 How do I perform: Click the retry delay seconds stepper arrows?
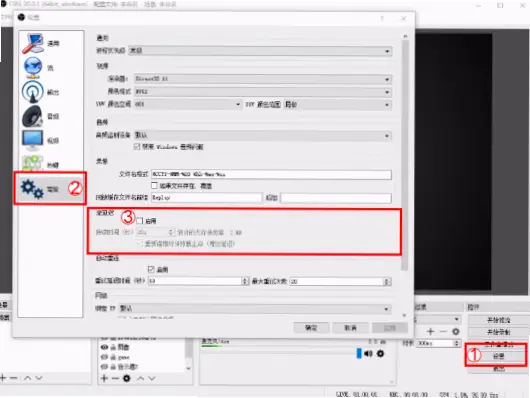[x=245, y=281]
